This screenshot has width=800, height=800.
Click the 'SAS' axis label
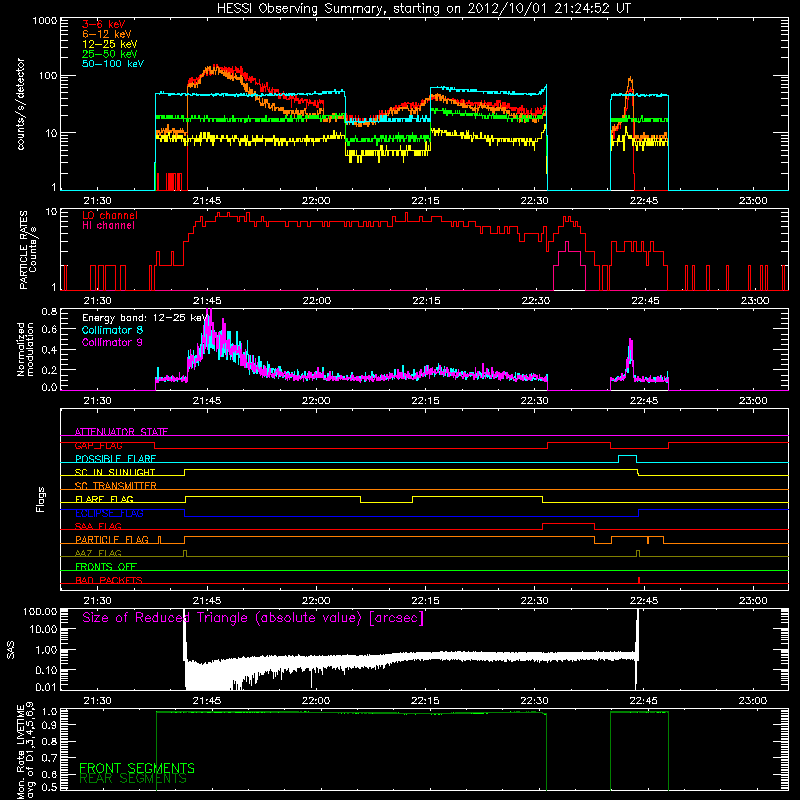(x=11, y=650)
